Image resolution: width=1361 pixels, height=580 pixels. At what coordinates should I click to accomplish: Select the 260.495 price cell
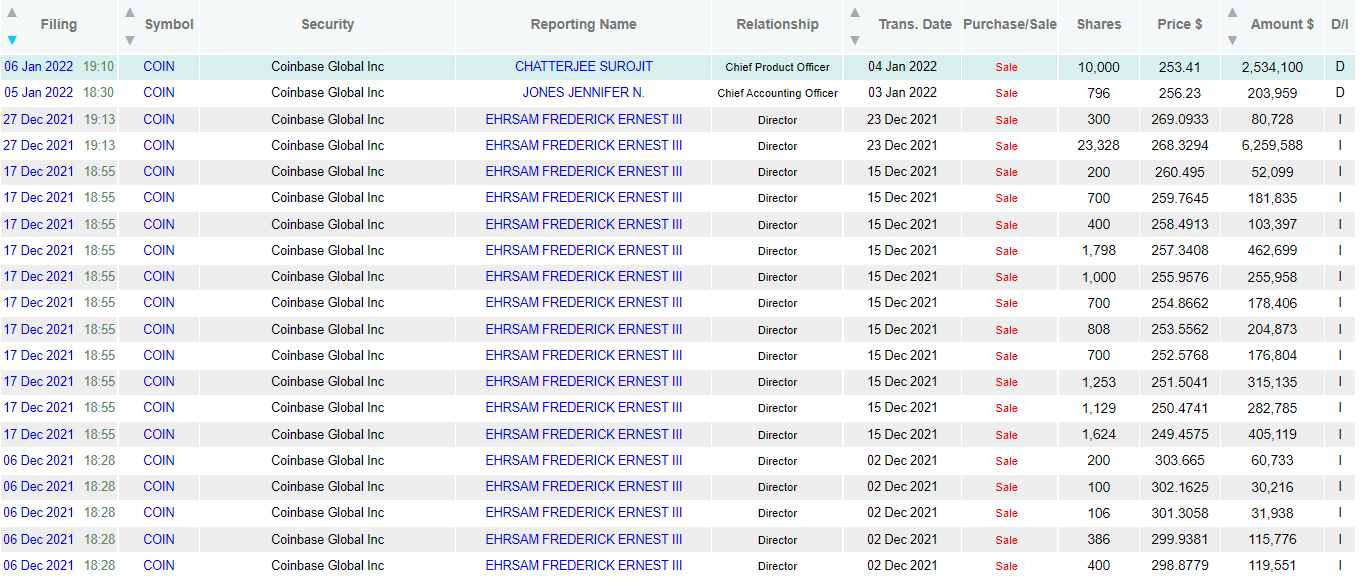tap(1180, 171)
